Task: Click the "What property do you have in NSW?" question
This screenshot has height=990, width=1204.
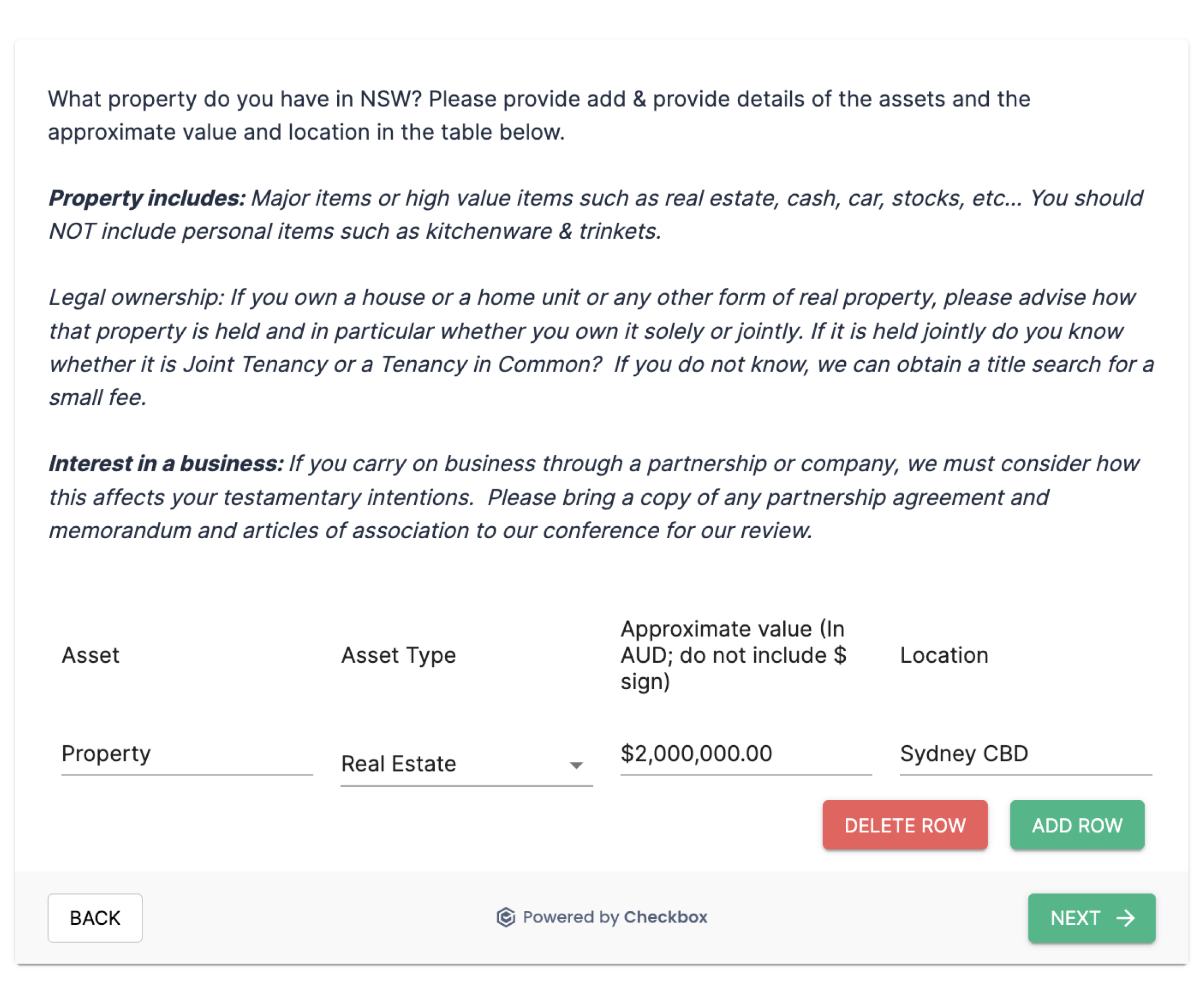Action: point(235,99)
